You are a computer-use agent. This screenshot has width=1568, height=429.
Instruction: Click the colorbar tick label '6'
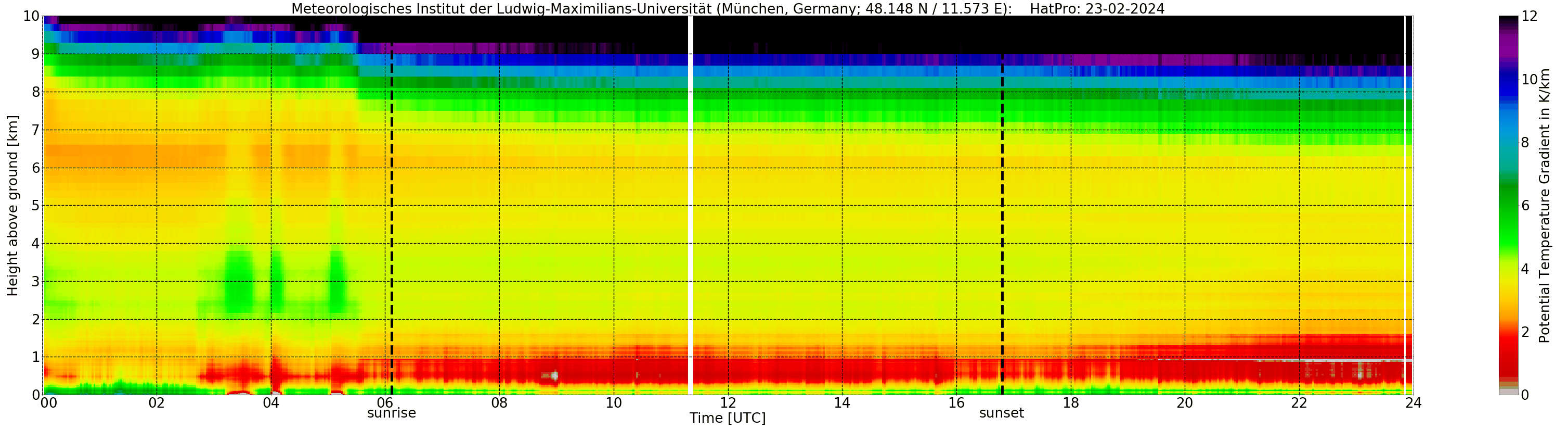tap(1525, 205)
